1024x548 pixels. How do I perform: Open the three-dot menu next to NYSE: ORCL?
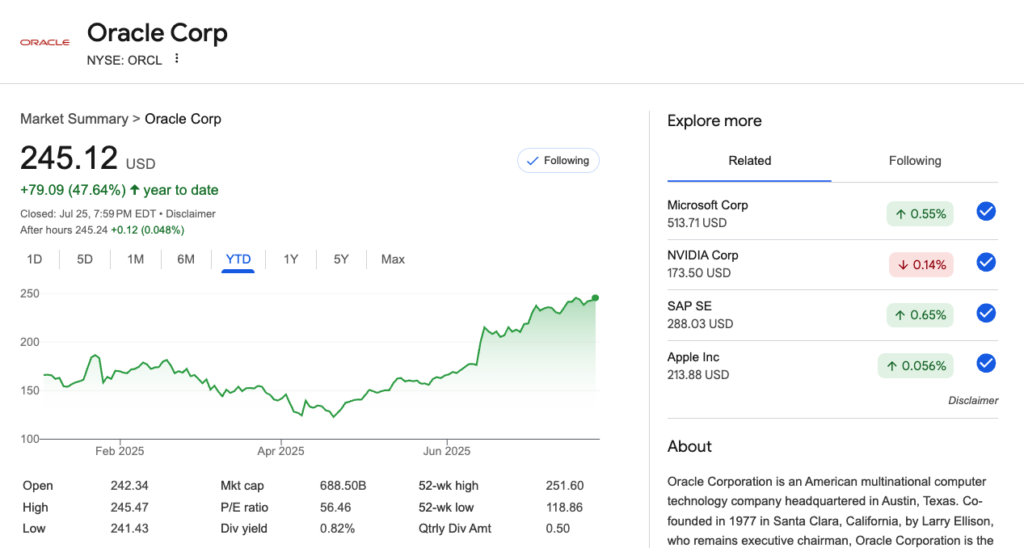point(176,59)
